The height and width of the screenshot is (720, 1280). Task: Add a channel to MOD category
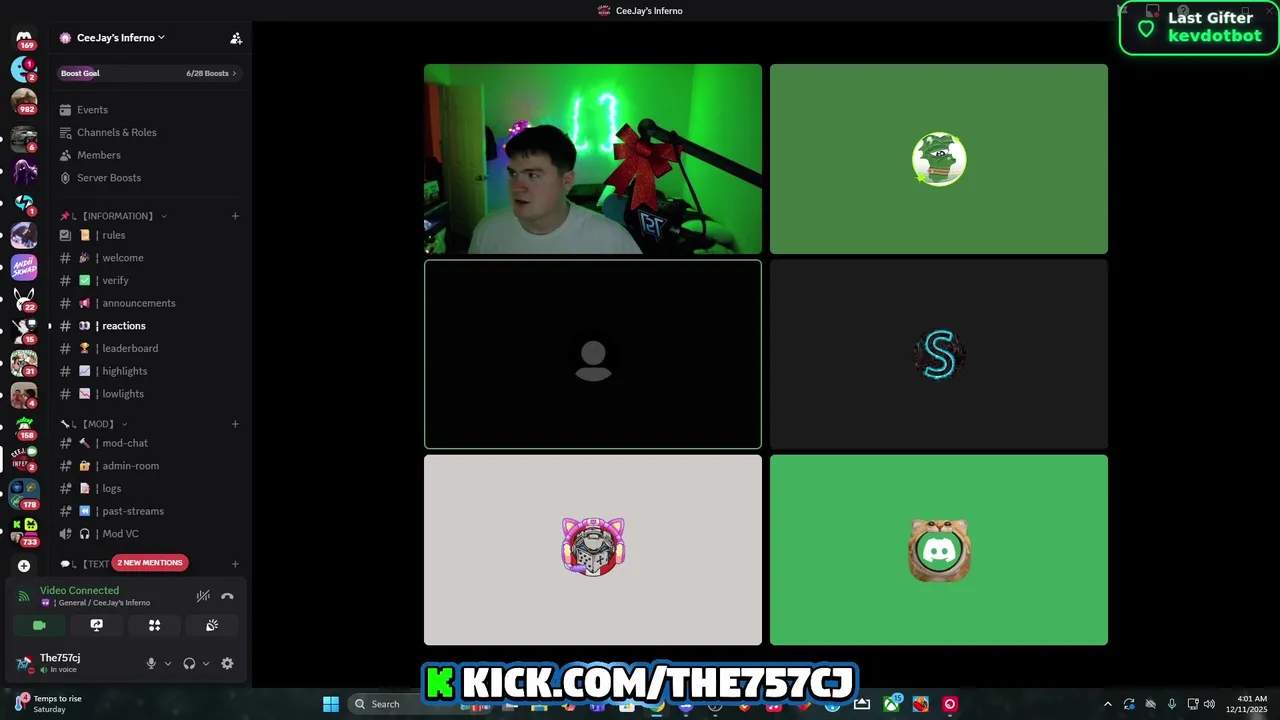point(235,424)
